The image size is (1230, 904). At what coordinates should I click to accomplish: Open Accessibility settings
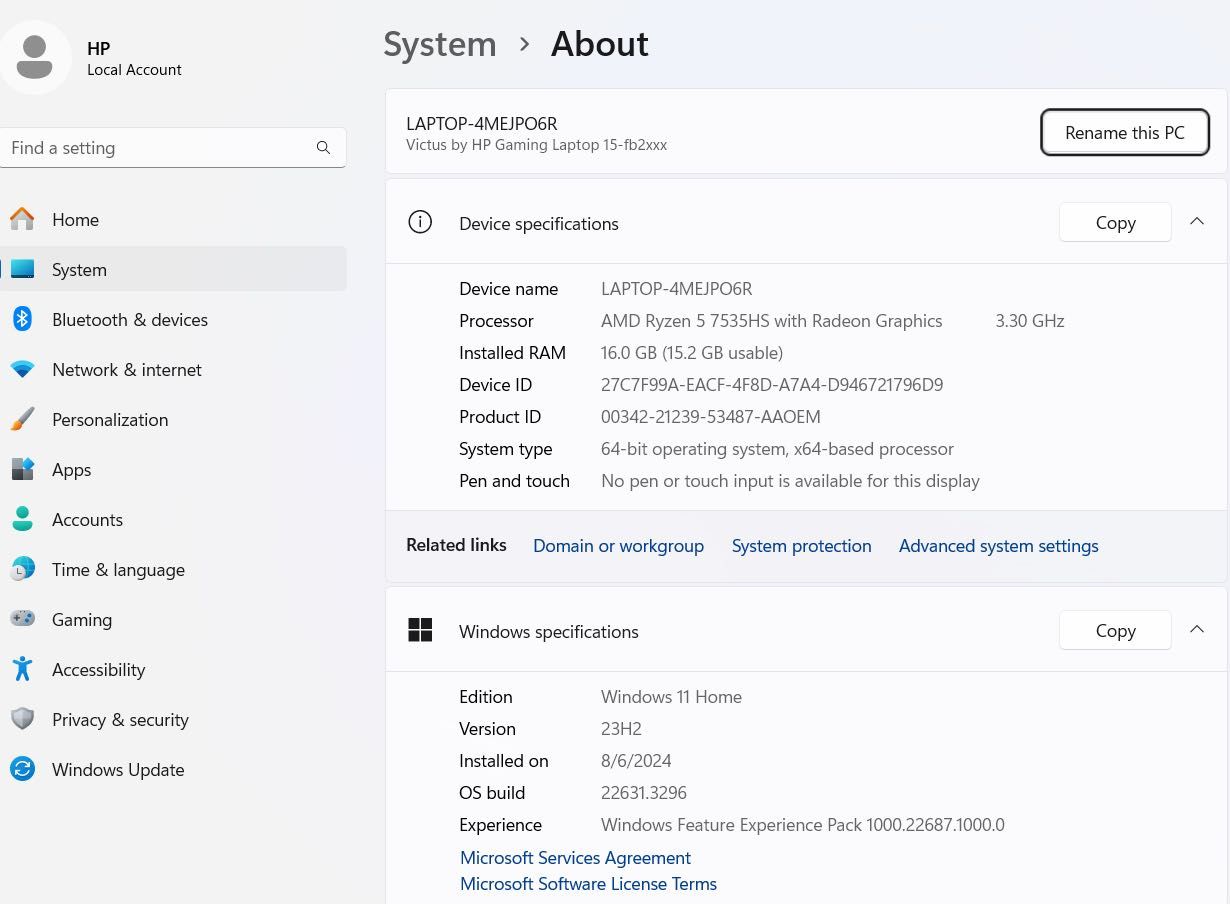click(x=173, y=669)
